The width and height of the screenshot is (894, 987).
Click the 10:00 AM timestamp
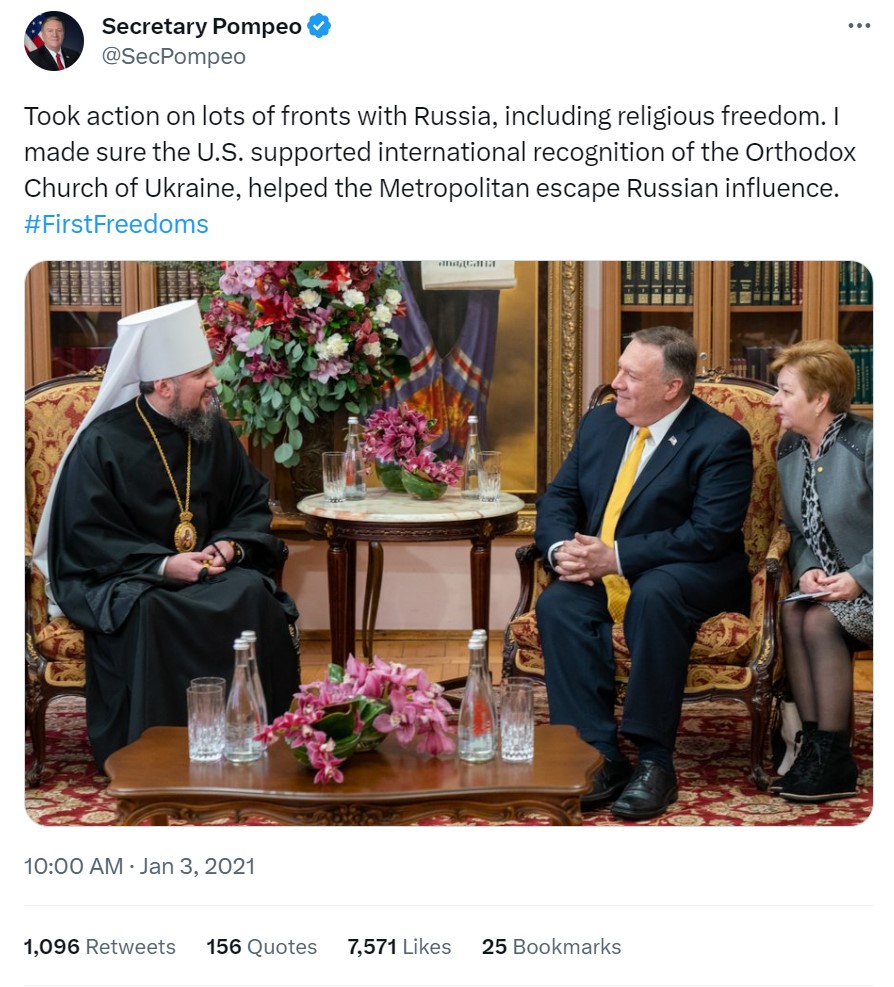pos(73,866)
